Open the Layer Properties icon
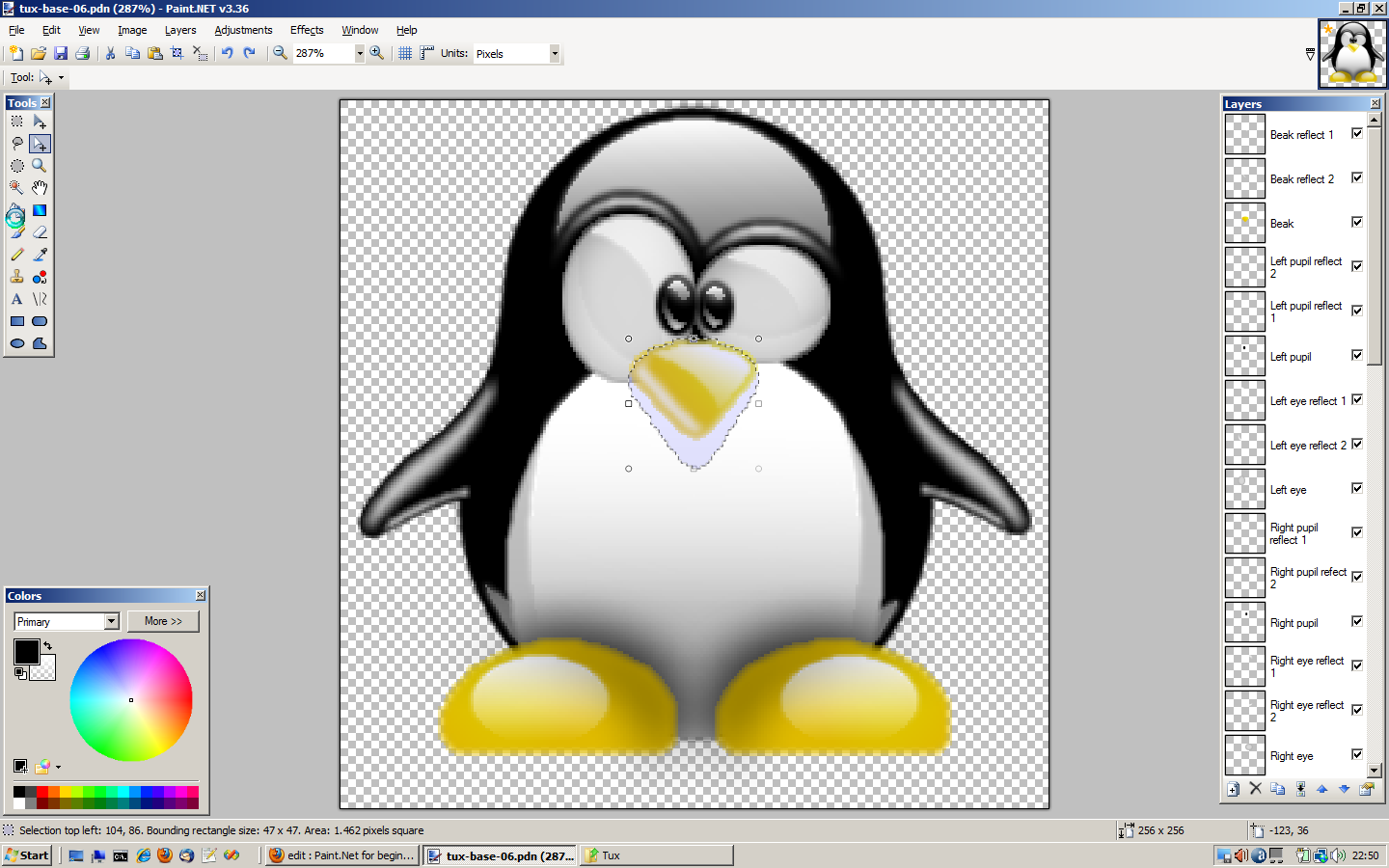Viewport: 1389px width, 868px height. [x=1366, y=788]
